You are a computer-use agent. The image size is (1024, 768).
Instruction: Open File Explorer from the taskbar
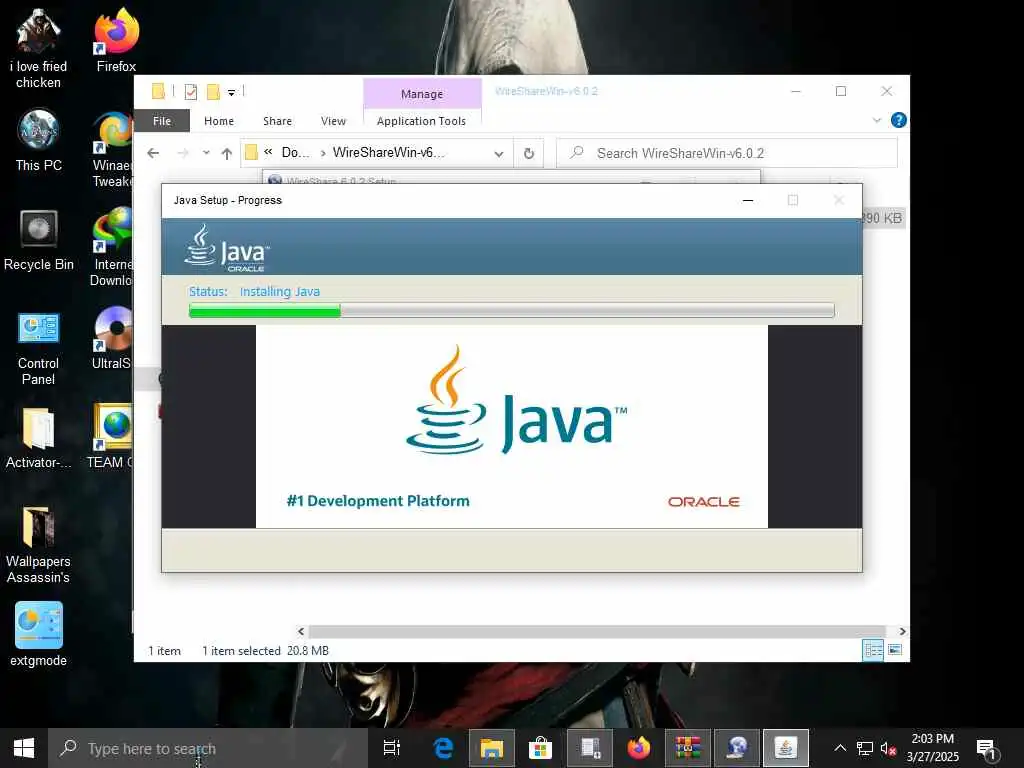pyautogui.click(x=492, y=748)
